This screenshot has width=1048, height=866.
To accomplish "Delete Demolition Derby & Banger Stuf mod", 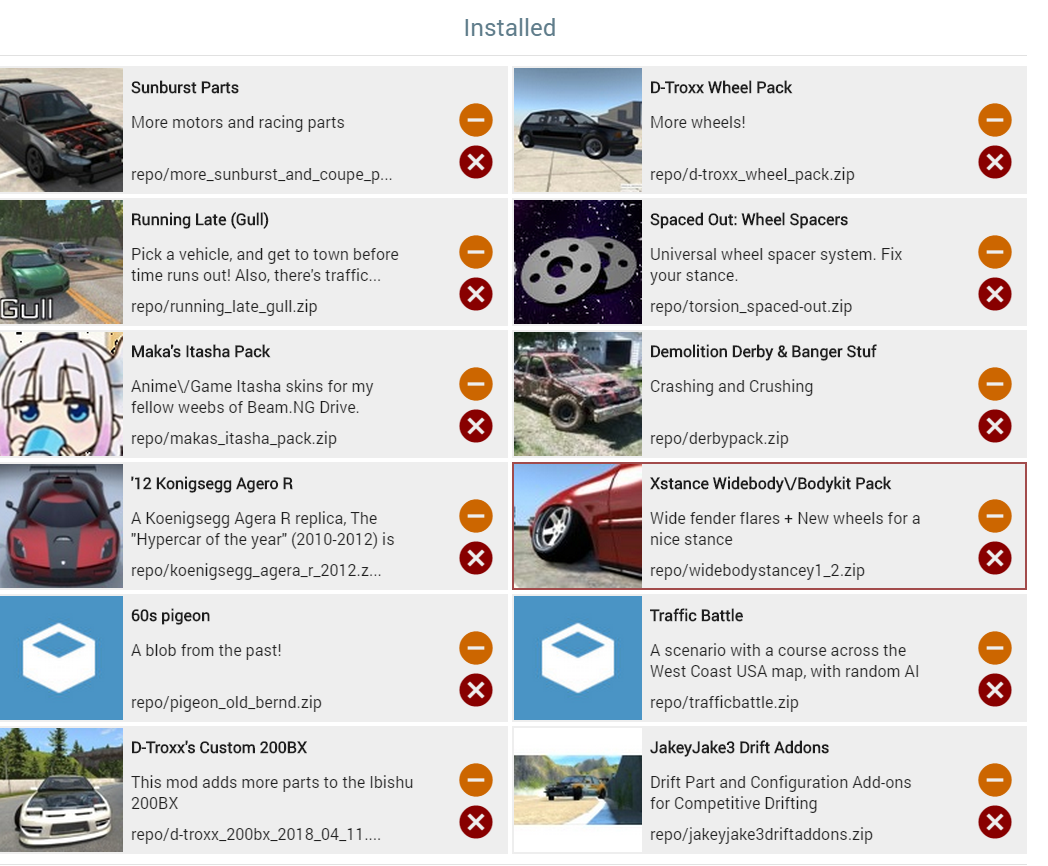I will point(995,426).
